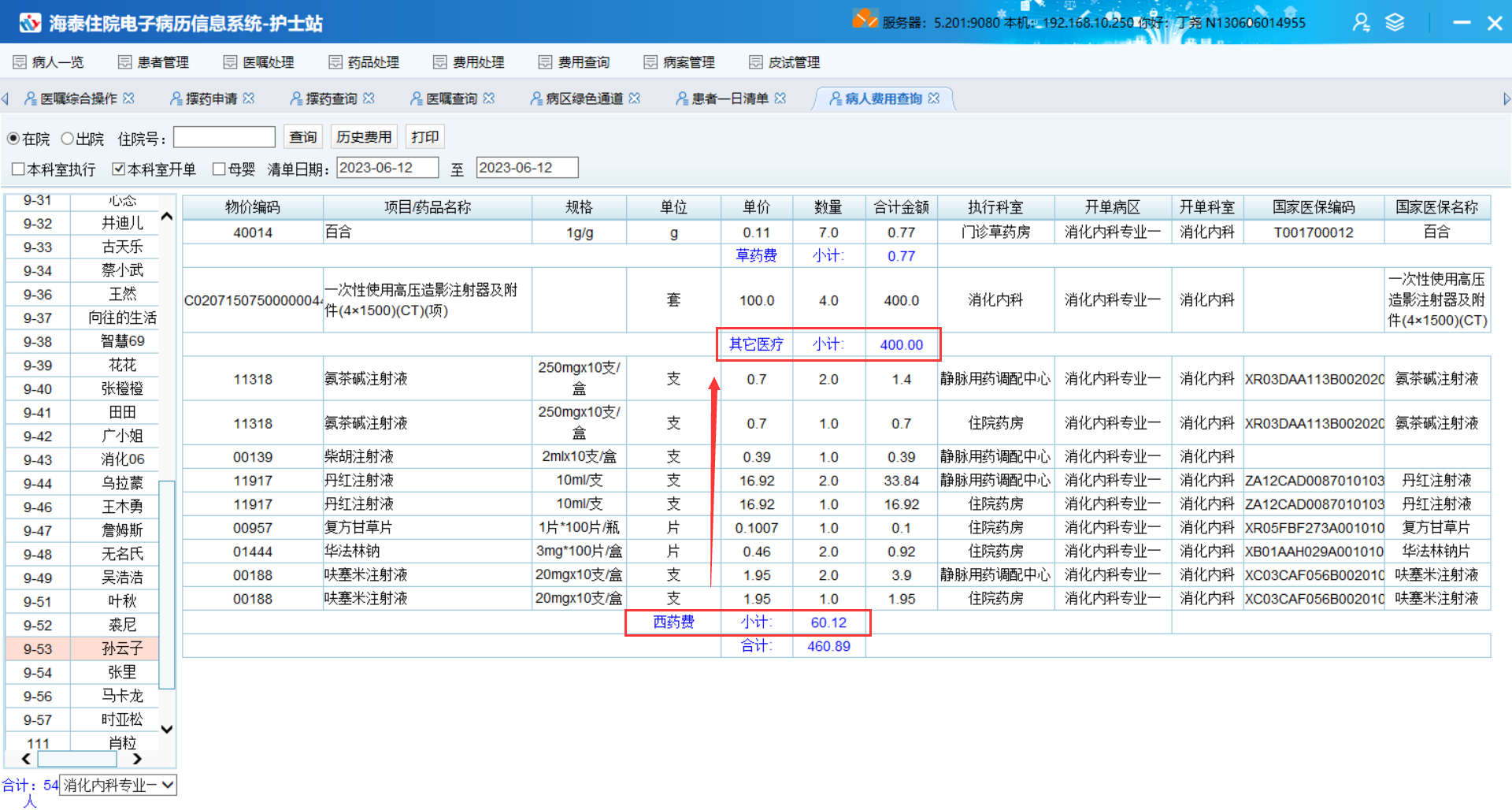Close the 摆药申请 tab
The height and width of the screenshot is (810, 1512).
tap(249, 98)
